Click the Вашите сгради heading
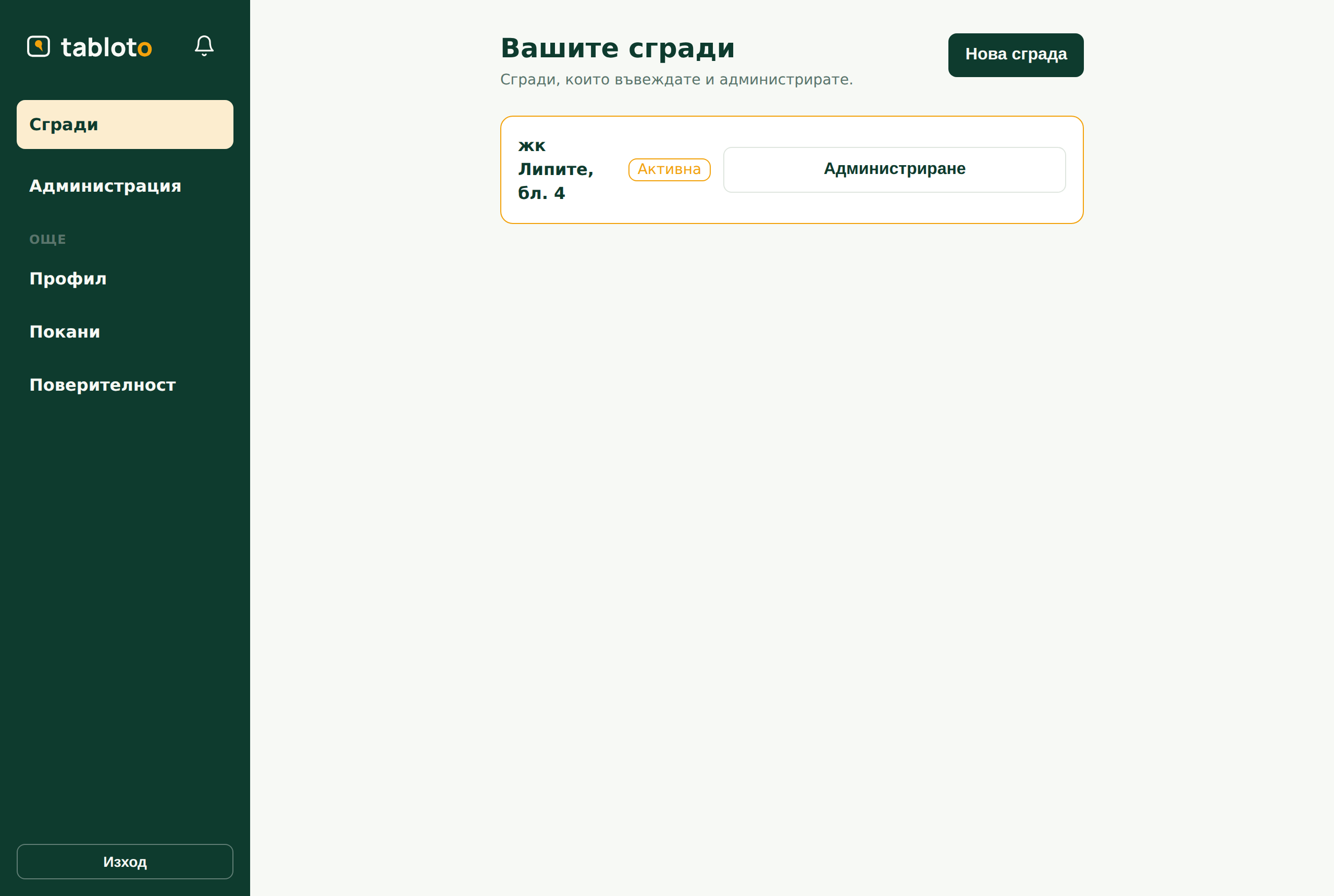 [x=618, y=48]
